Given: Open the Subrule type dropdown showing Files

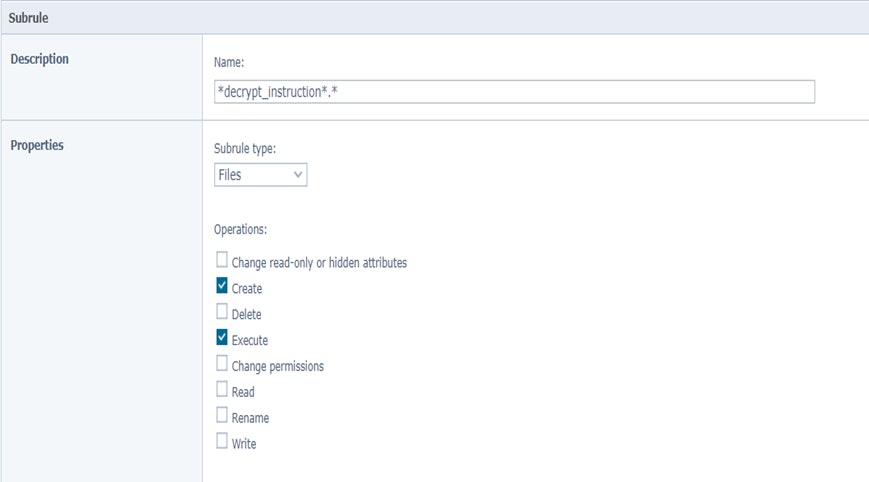Looking at the screenshot, I should point(260,175).
